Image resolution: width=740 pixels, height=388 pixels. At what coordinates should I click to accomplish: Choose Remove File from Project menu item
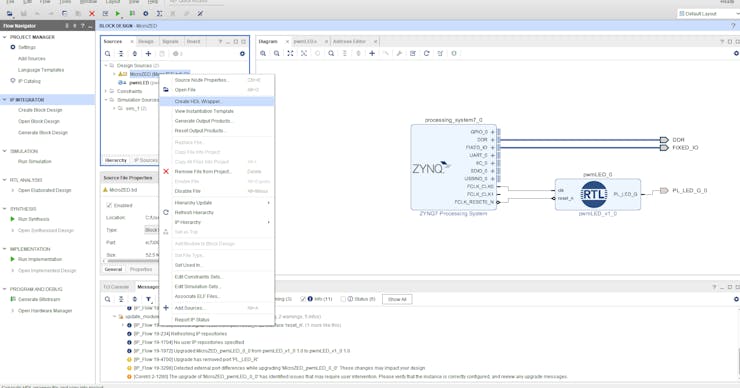click(x=217, y=171)
